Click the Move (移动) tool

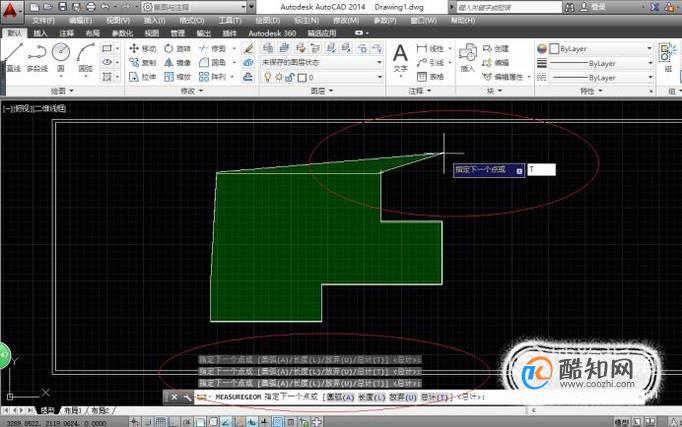tap(143, 49)
